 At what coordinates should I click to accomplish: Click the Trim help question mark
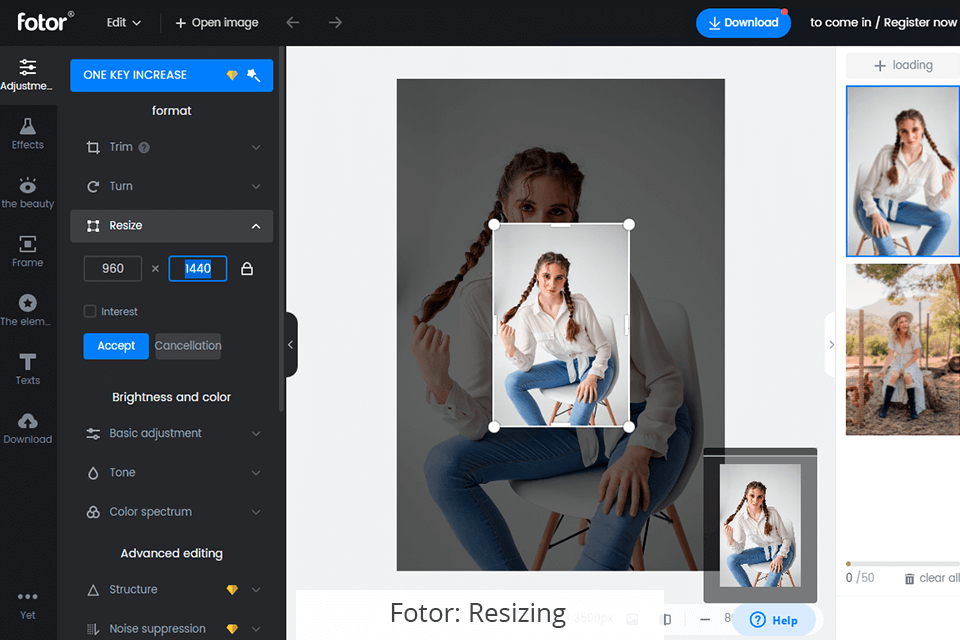tap(144, 148)
